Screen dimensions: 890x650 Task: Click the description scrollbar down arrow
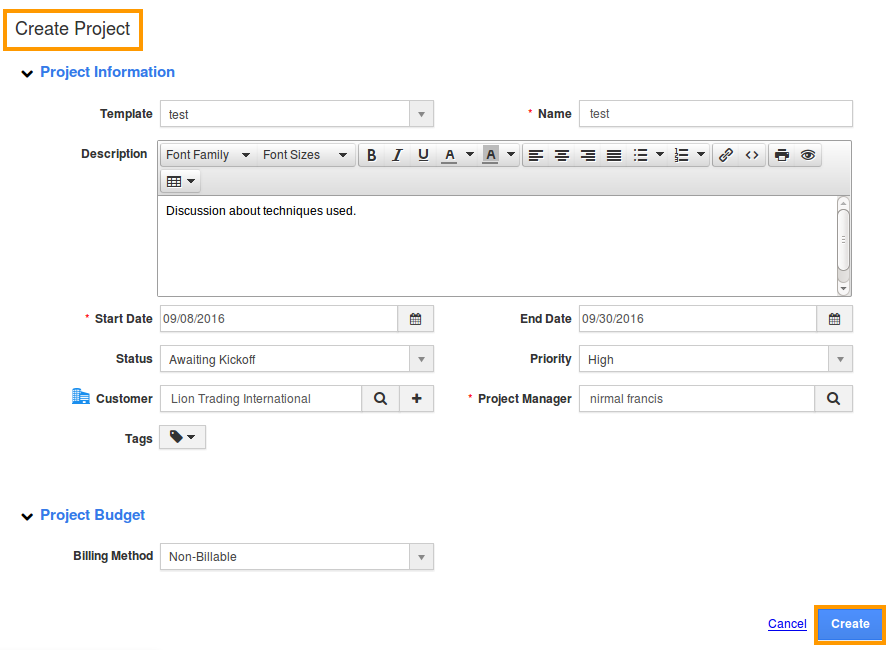pos(843,288)
